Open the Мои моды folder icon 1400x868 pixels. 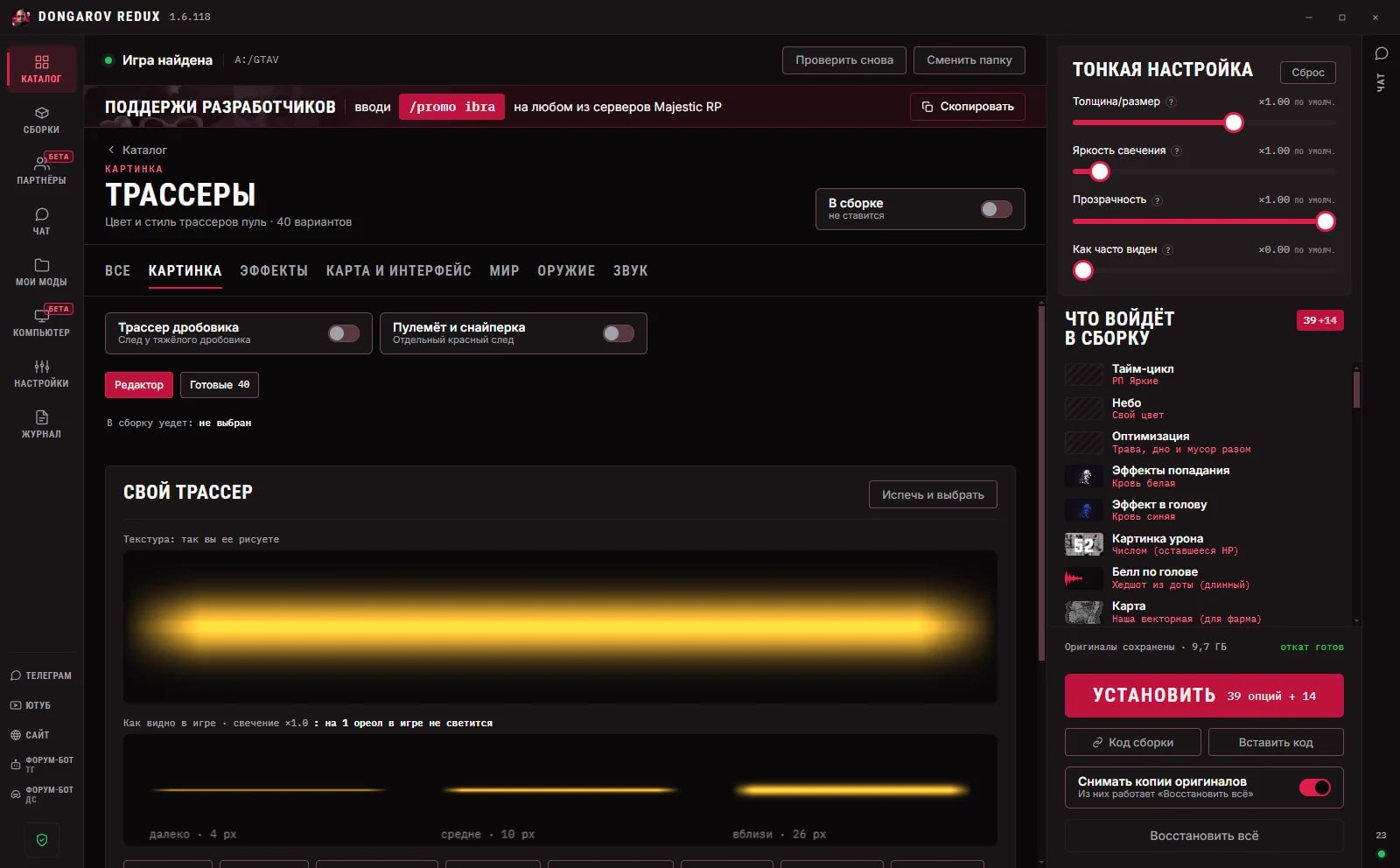click(41, 265)
